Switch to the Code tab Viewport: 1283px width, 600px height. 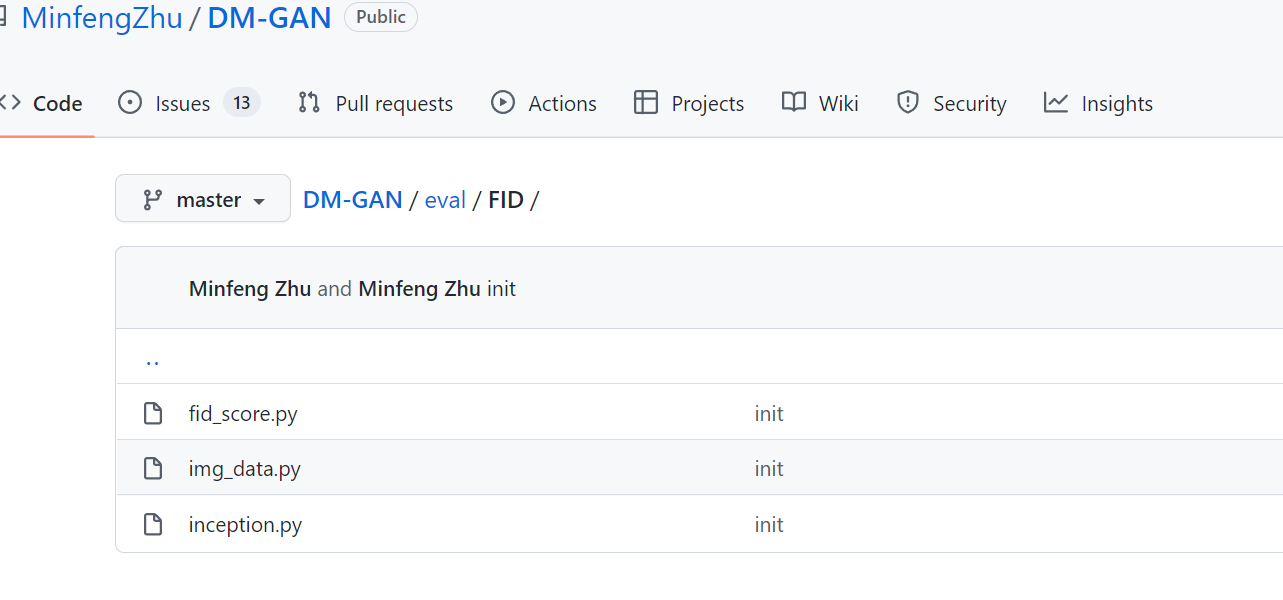(57, 102)
